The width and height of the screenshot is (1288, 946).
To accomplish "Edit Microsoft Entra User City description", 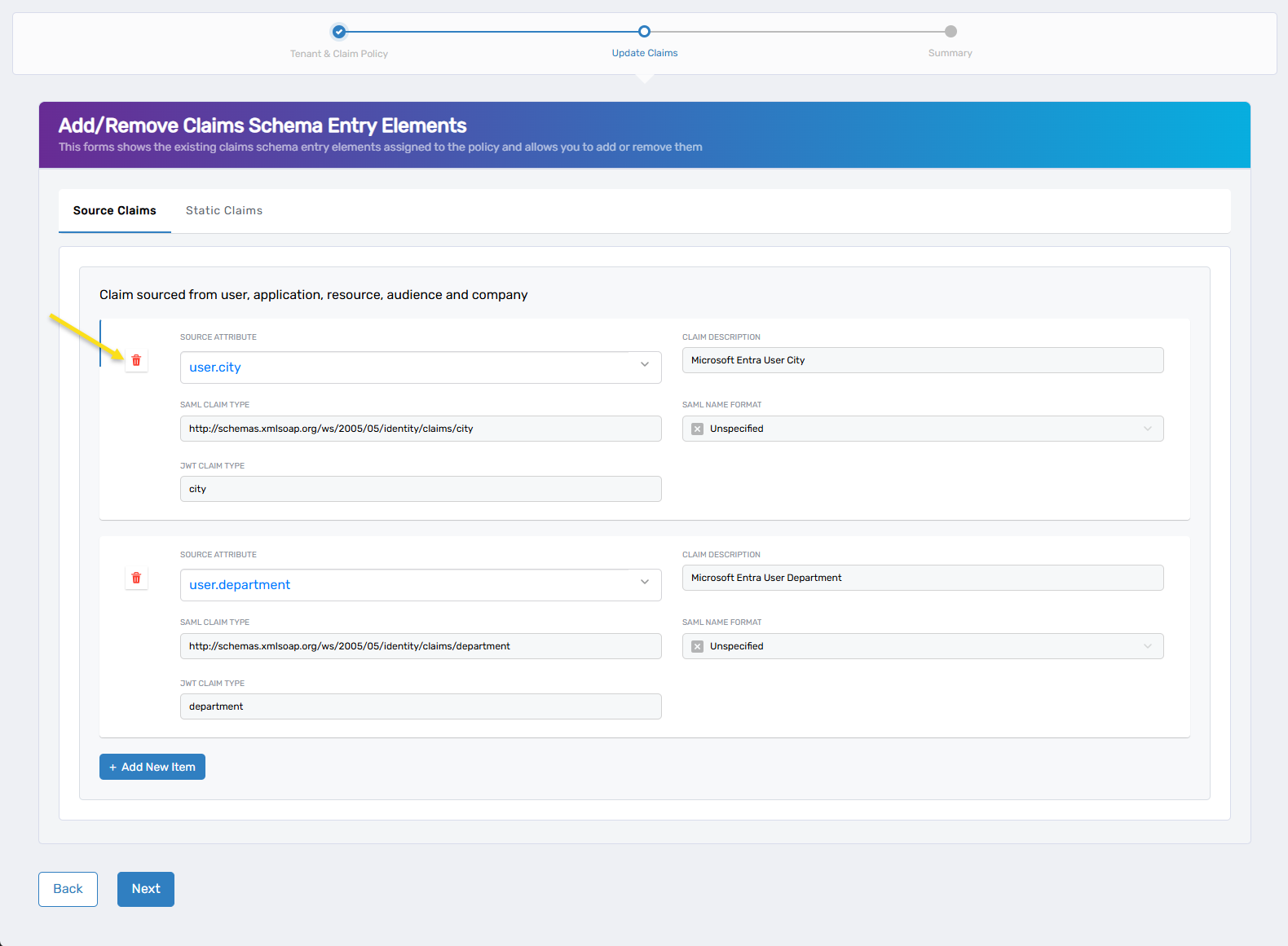I will pyautogui.click(x=922, y=360).
